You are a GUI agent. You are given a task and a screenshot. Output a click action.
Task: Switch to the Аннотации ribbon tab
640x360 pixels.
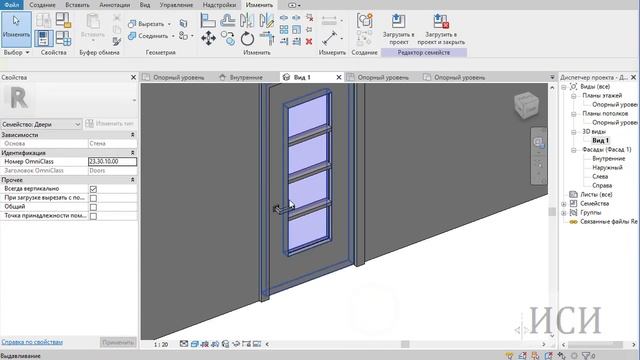(x=115, y=5)
